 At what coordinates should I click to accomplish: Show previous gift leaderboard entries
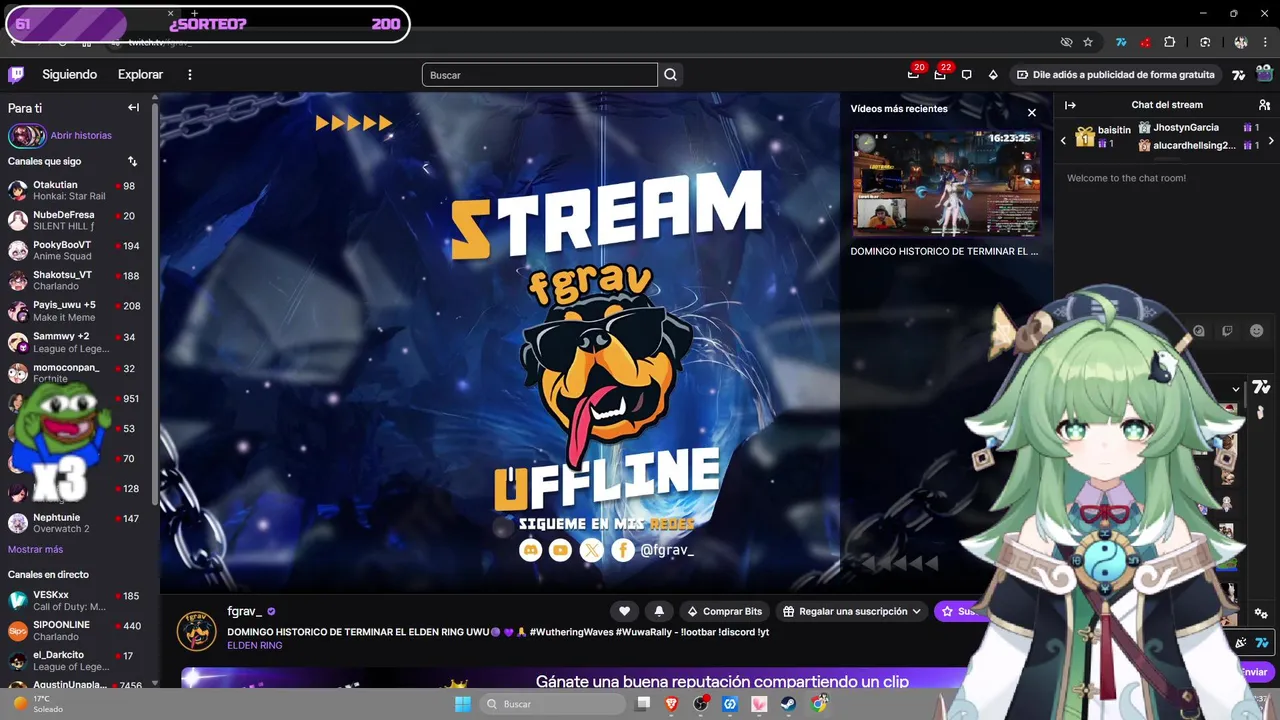1063,140
